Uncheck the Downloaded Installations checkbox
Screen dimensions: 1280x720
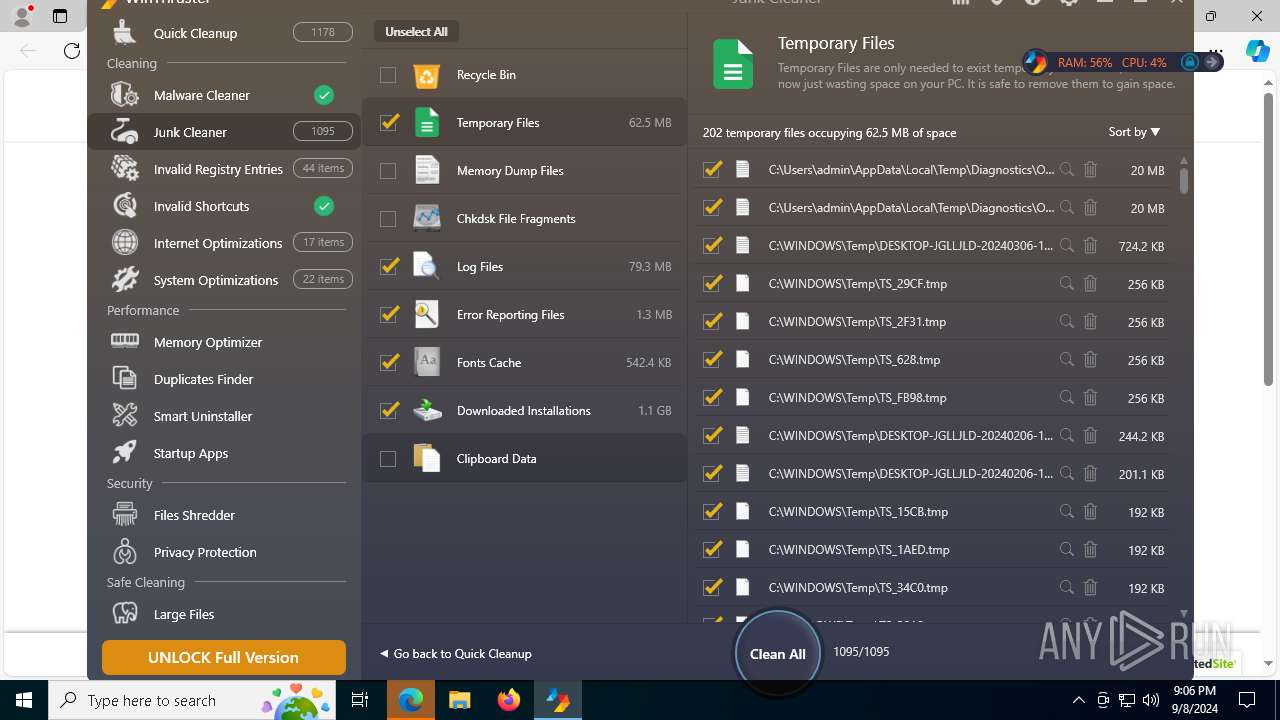click(x=389, y=411)
